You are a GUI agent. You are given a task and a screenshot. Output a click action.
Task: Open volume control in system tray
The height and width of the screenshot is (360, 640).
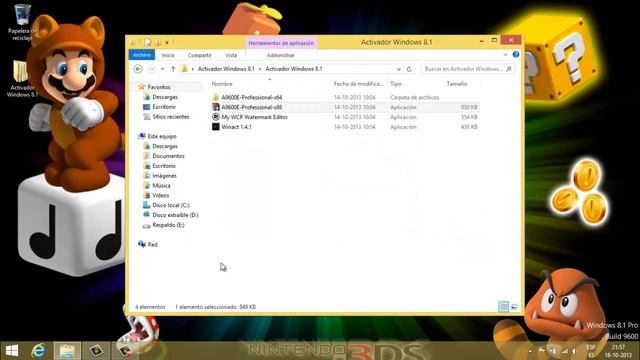[574, 351]
